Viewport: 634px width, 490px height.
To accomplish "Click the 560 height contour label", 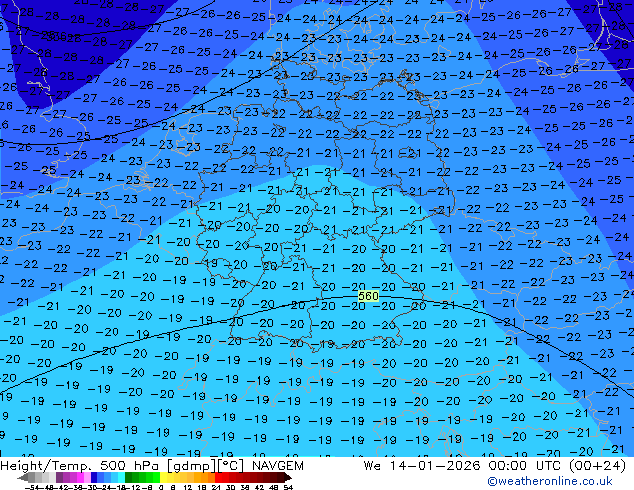I will tap(368, 296).
